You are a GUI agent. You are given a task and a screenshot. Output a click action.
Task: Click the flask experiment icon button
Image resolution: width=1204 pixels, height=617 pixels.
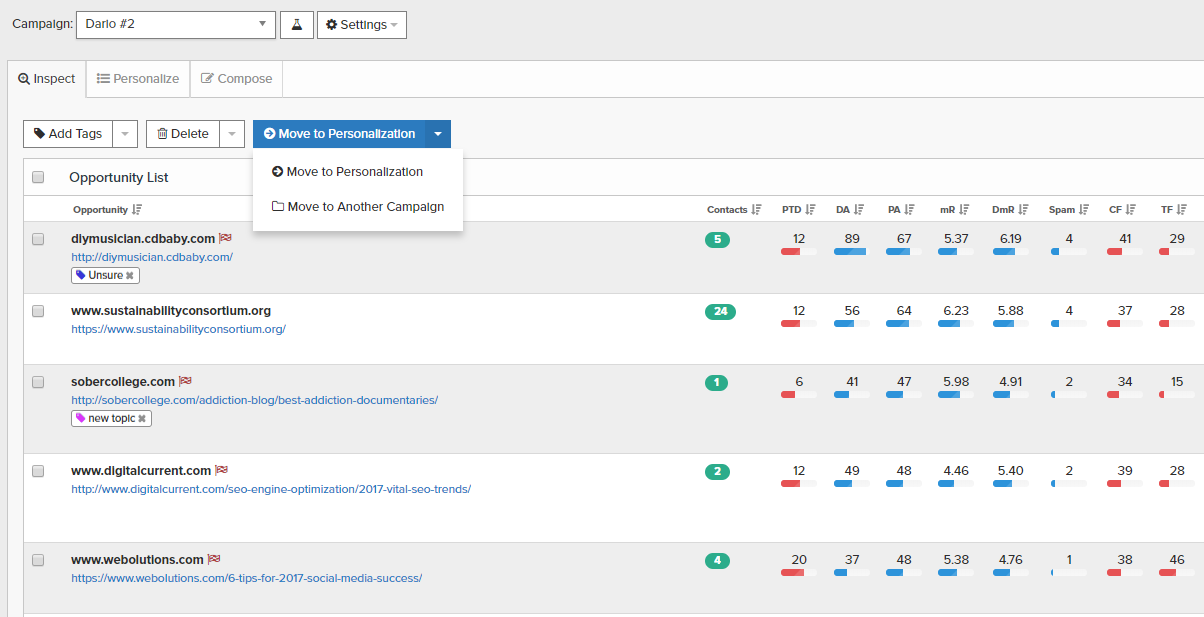pyautogui.click(x=296, y=25)
